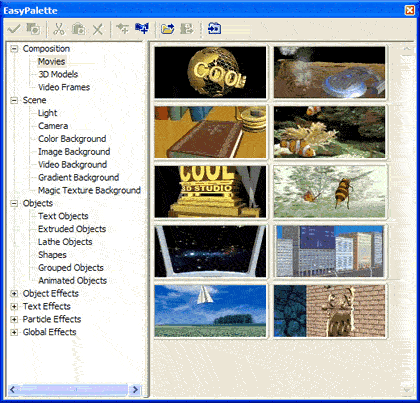Click the rightmost blue toolbar icon
This screenshot has width=420, height=403.
[x=214, y=29]
